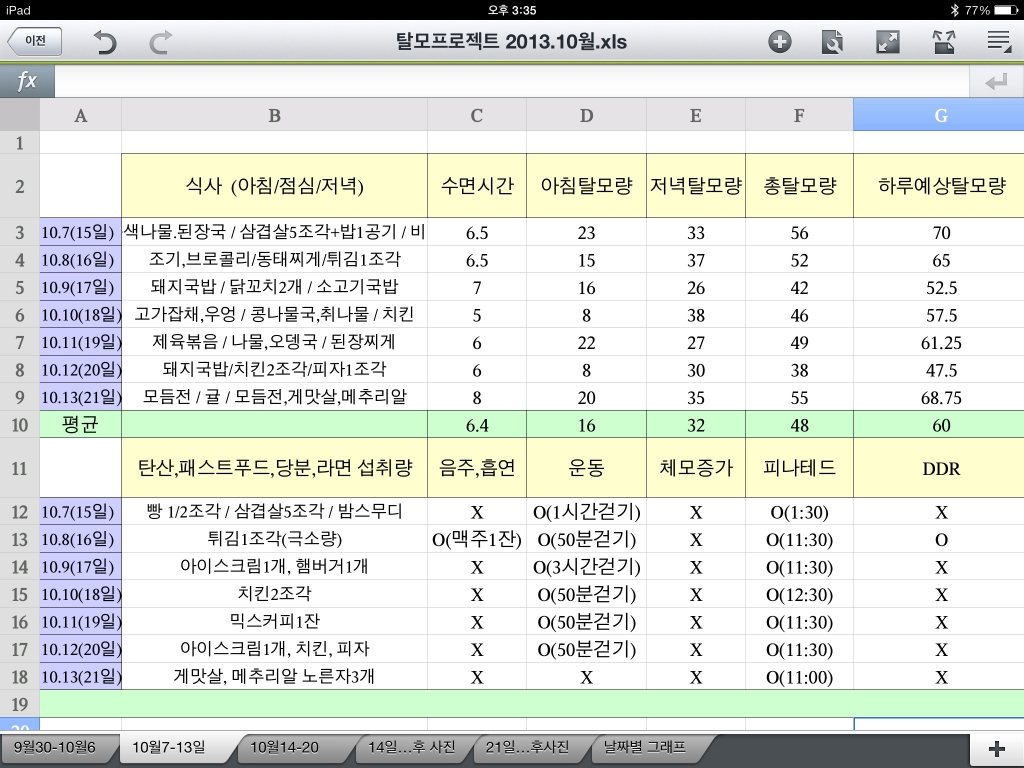Click in the formula bar input field

tap(511, 82)
